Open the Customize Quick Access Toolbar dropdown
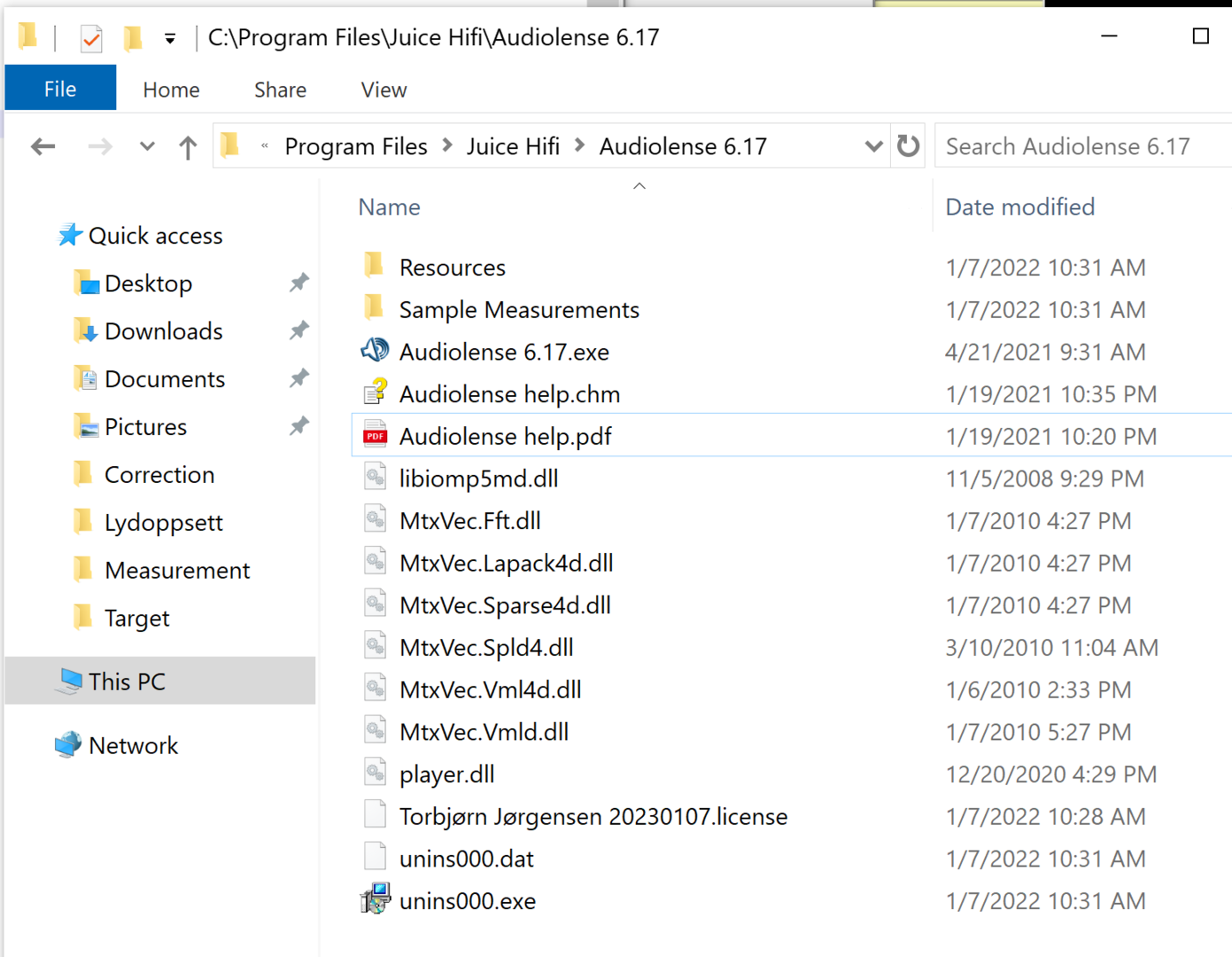This screenshot has height=957, width=1232. (x=169, y=38)
